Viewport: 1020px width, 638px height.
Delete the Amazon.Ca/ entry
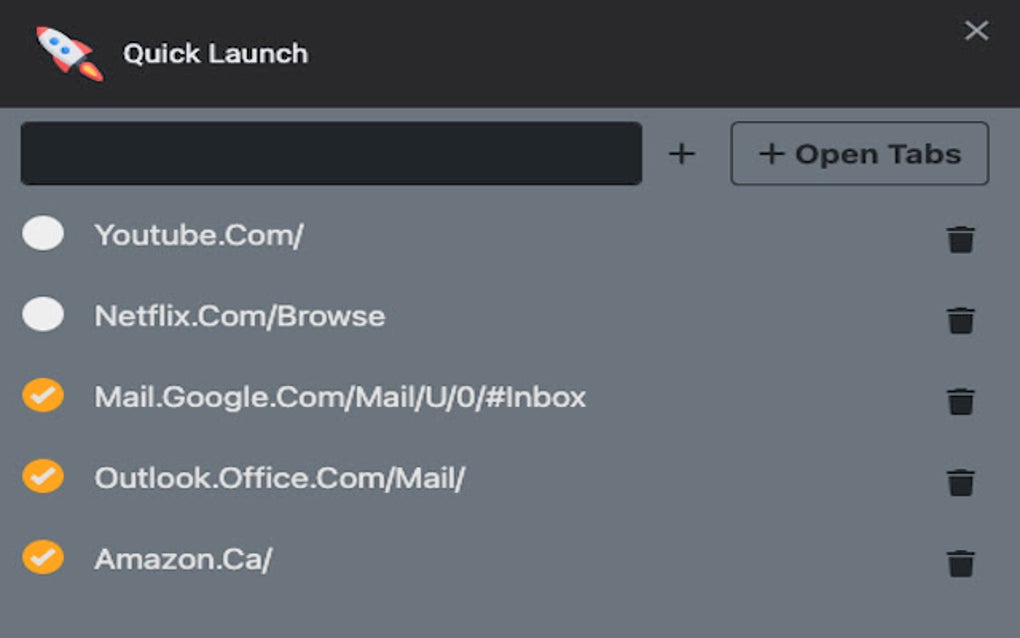(961, 563)
